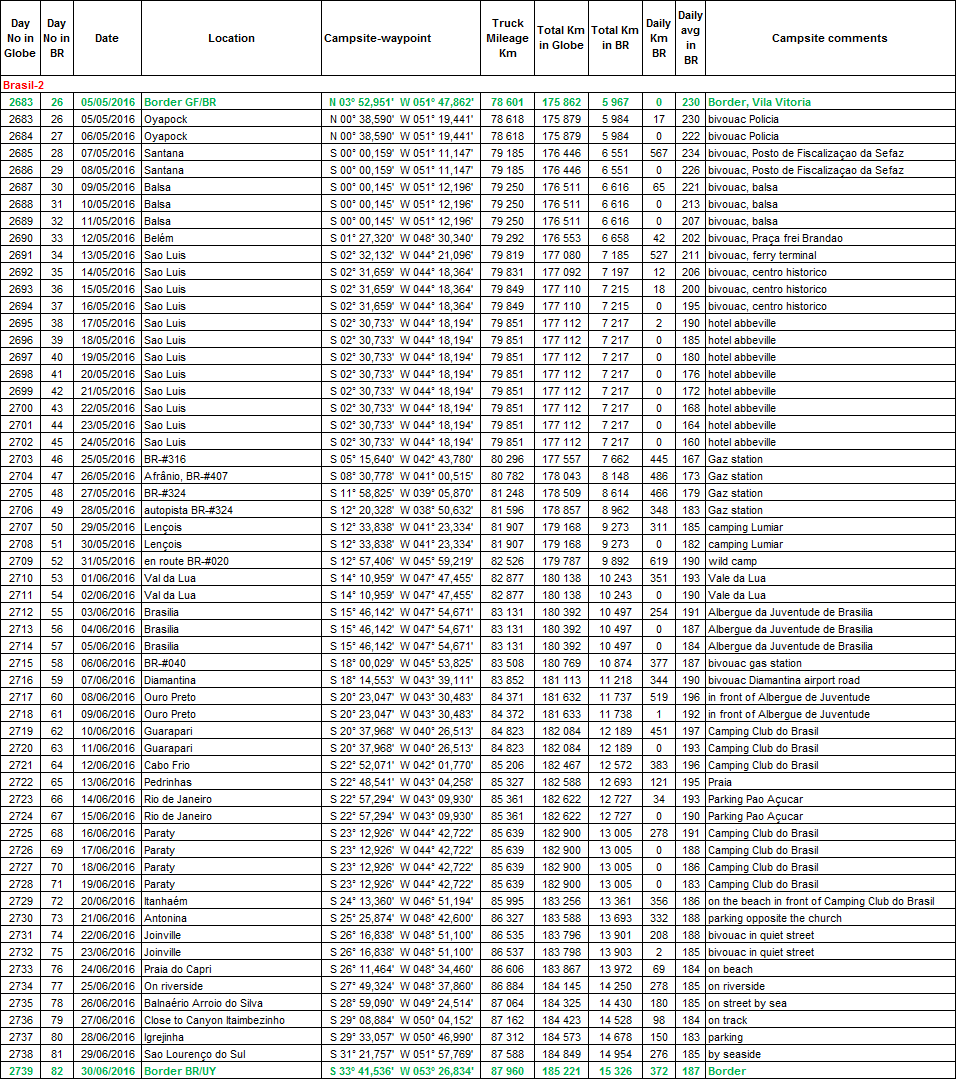Select the Campsite comments column header

[x=829, y=38]
